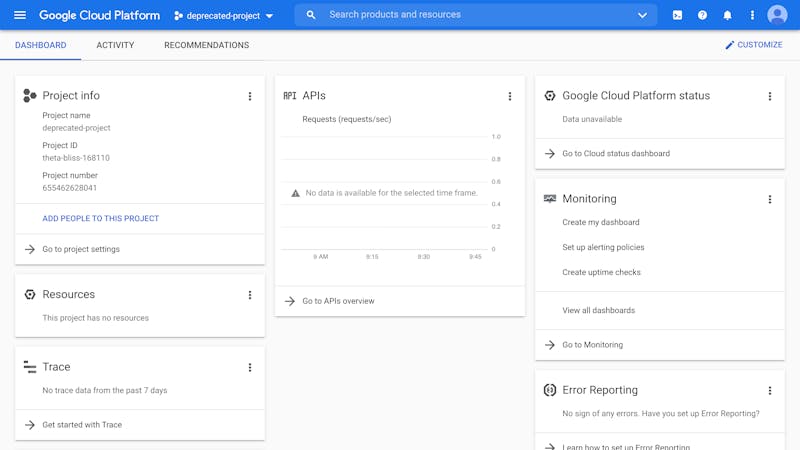Open the hamburger navigation menu

(x=20, y=15)
